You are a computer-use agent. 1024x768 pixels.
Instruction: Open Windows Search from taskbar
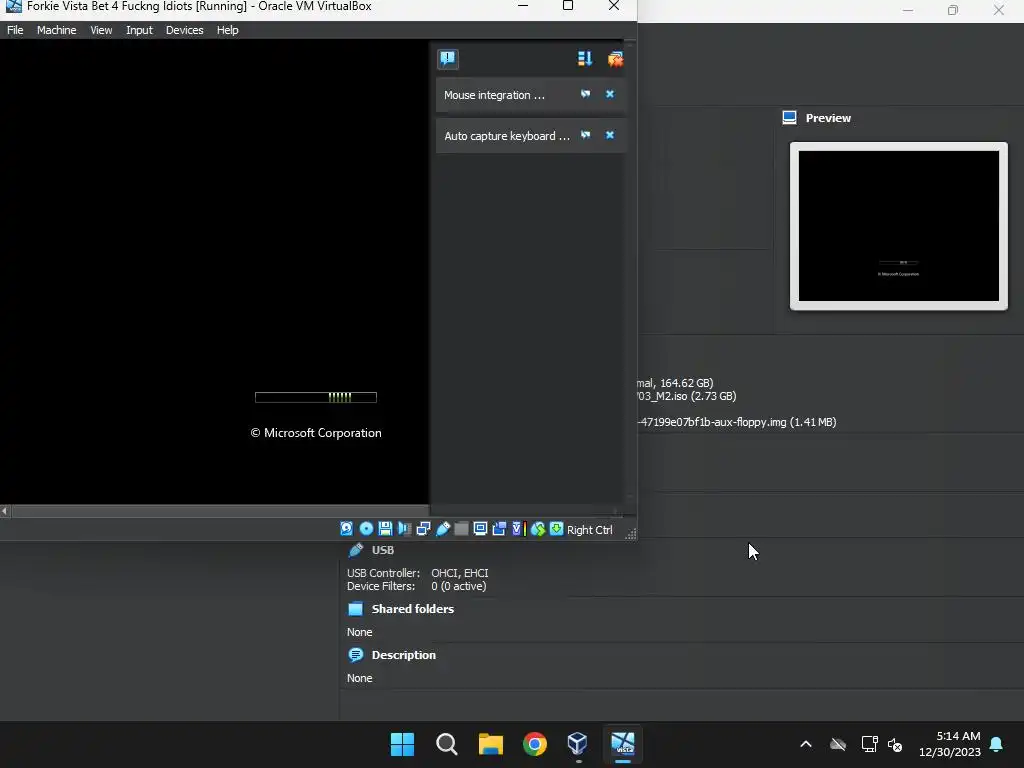click(447, 744)
